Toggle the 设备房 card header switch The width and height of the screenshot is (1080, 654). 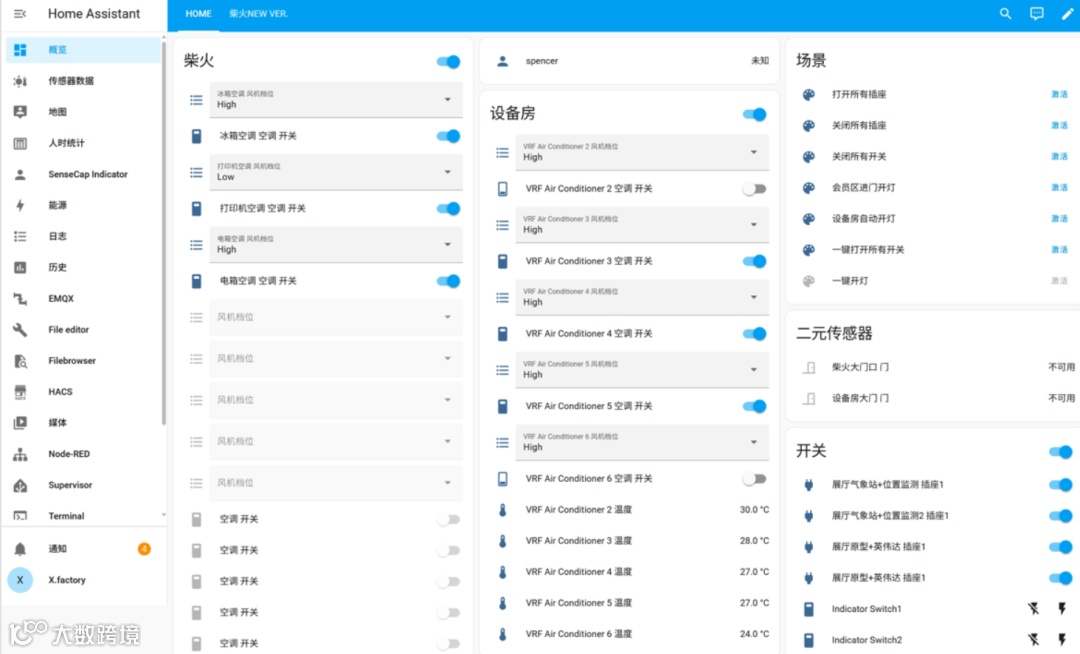point(755,114)
